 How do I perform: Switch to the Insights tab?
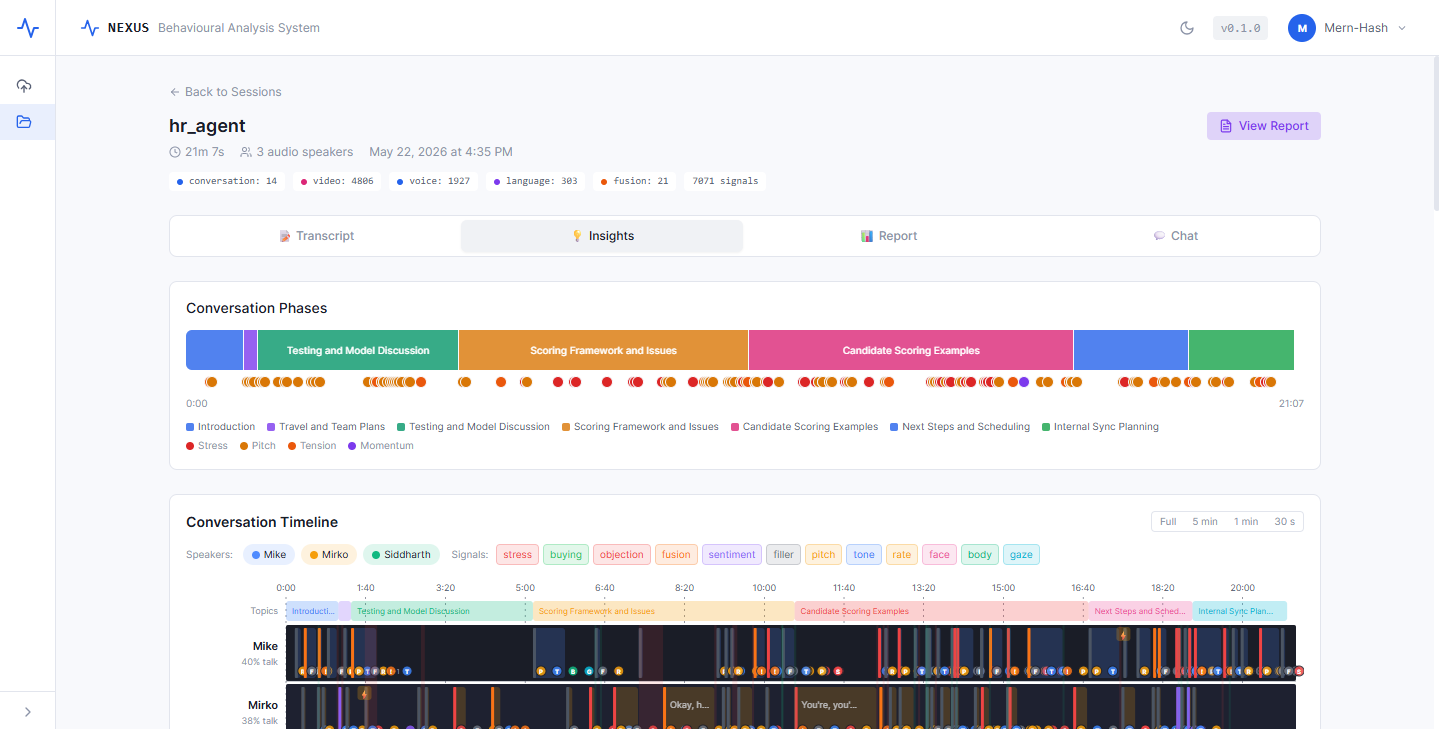point(602,236)
